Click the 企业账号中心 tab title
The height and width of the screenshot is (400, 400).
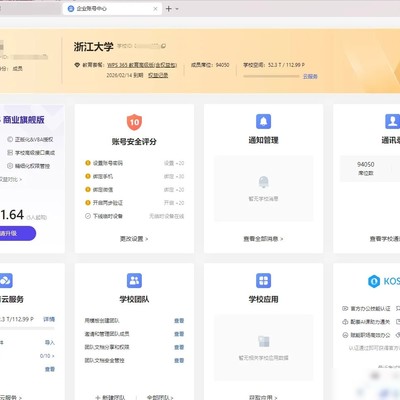(92, 9)
